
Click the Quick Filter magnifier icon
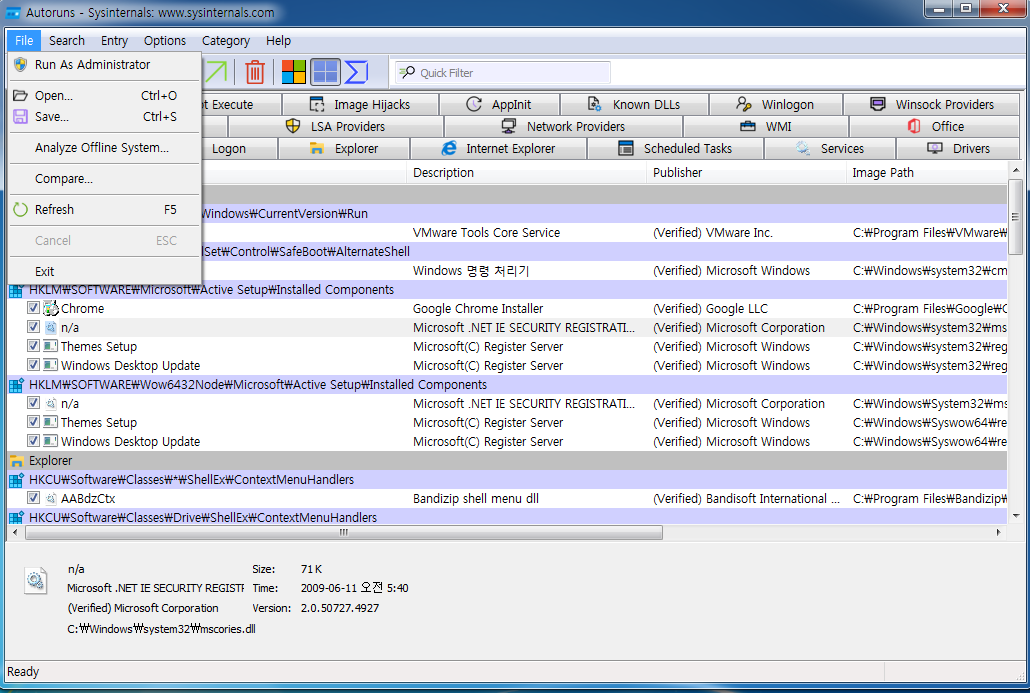coord(407,72)
